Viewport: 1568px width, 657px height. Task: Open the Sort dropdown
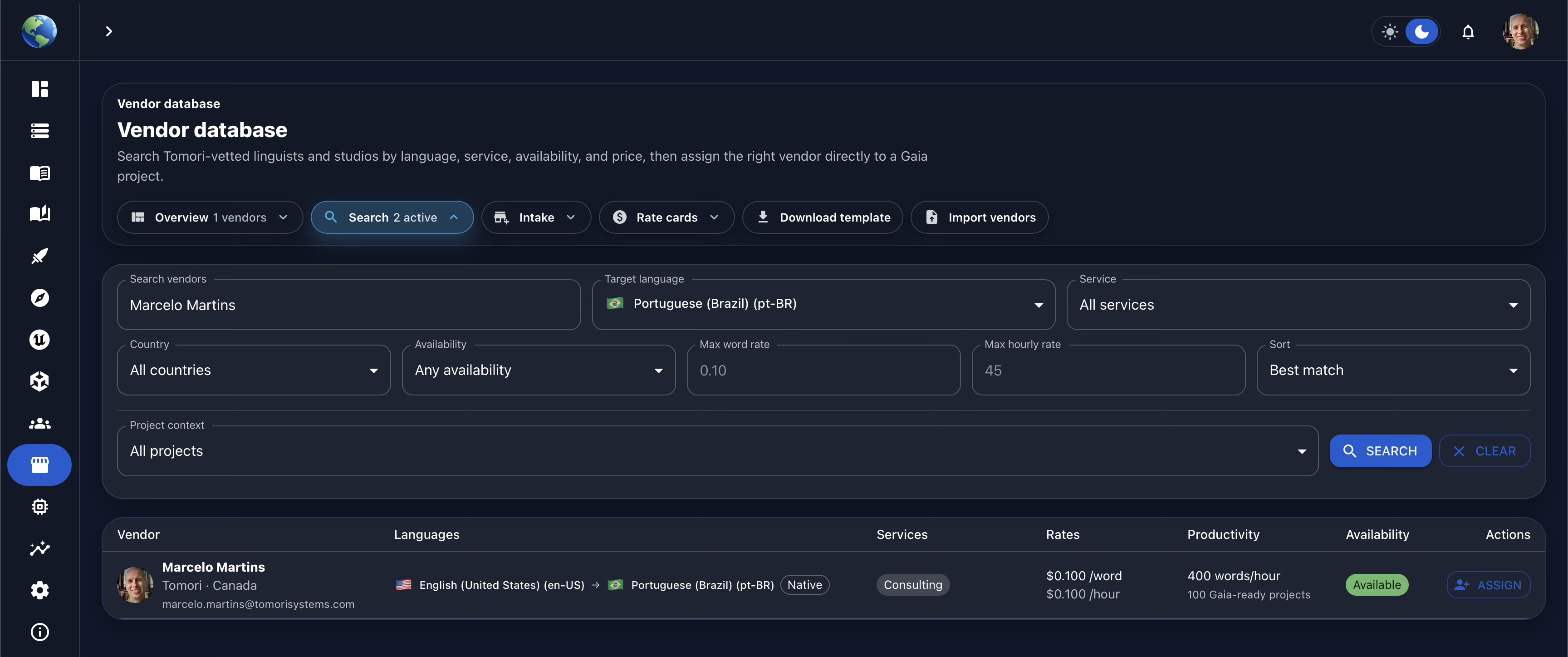point(1393,370)
